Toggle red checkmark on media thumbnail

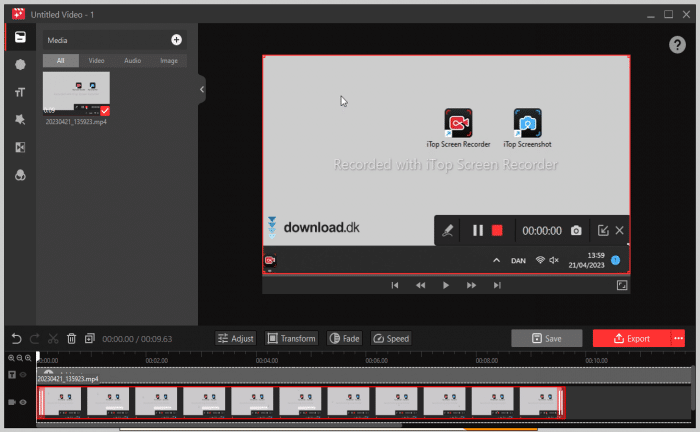105,111
